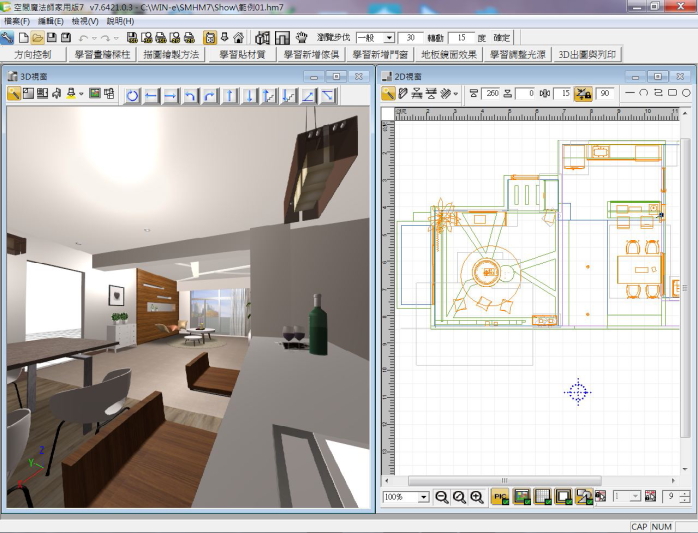This screenshot has width=698, height=533.
Task: Click the turn-left curved arrow in the 3D window
Action: pyautogui.click(x=191, y=95)
